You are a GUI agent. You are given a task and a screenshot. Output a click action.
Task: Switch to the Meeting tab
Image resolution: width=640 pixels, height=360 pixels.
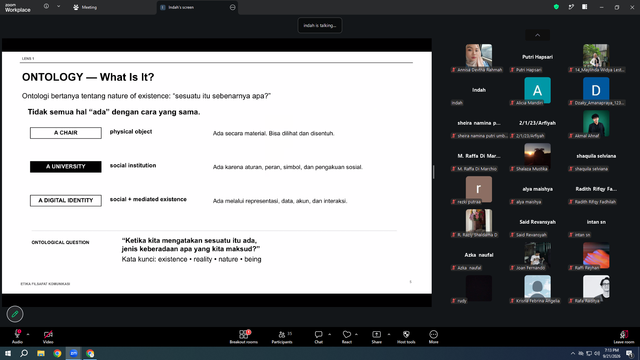85,7
